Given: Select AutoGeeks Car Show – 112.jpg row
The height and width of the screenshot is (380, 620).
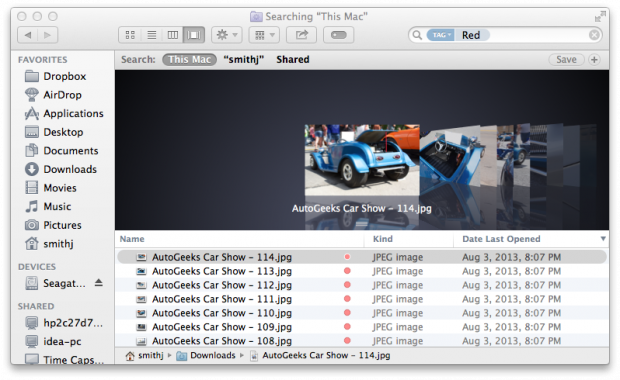Looking at the screenshot, I should (362, 285).
